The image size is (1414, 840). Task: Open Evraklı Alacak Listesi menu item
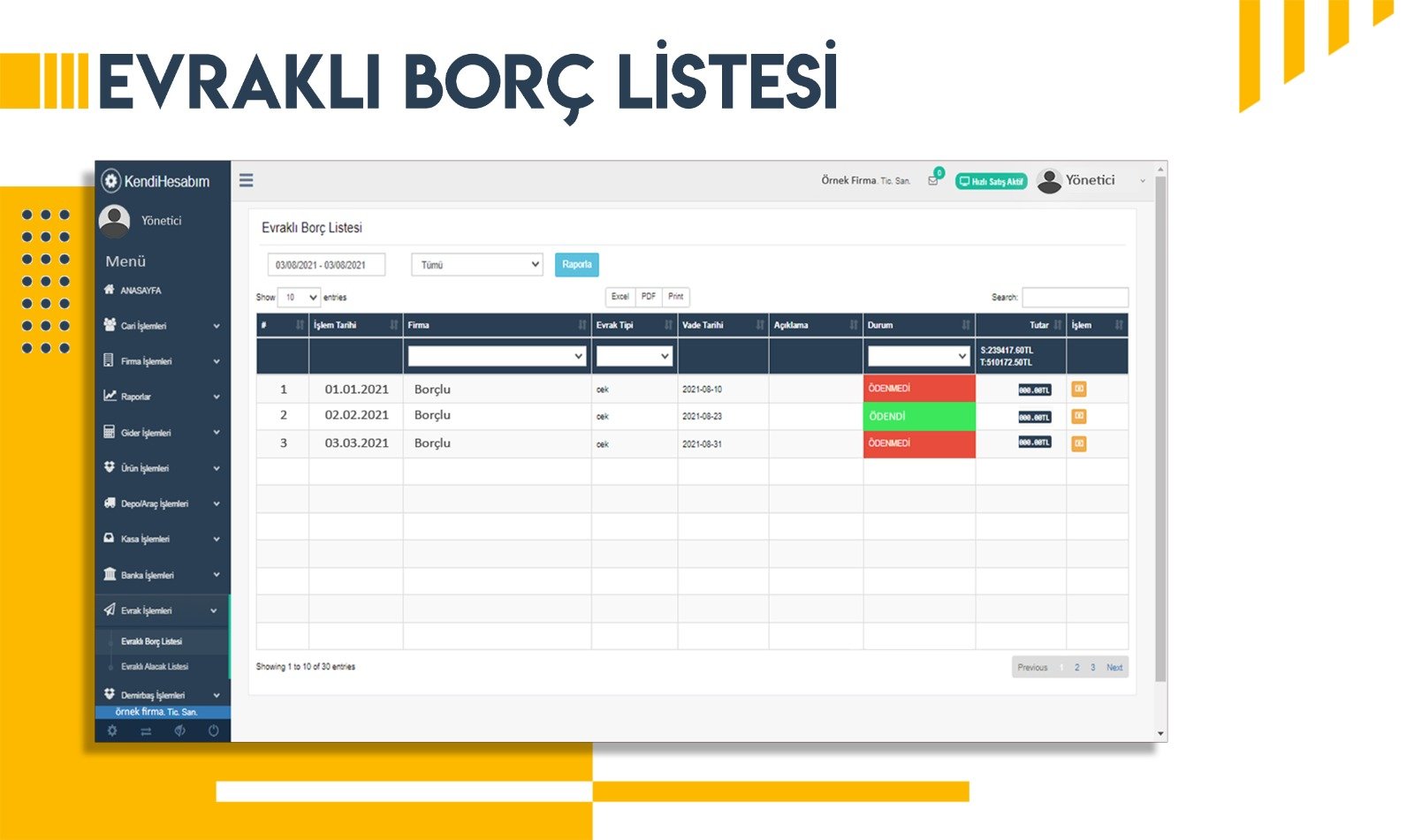pyautogui.click(x=155, y=667)
